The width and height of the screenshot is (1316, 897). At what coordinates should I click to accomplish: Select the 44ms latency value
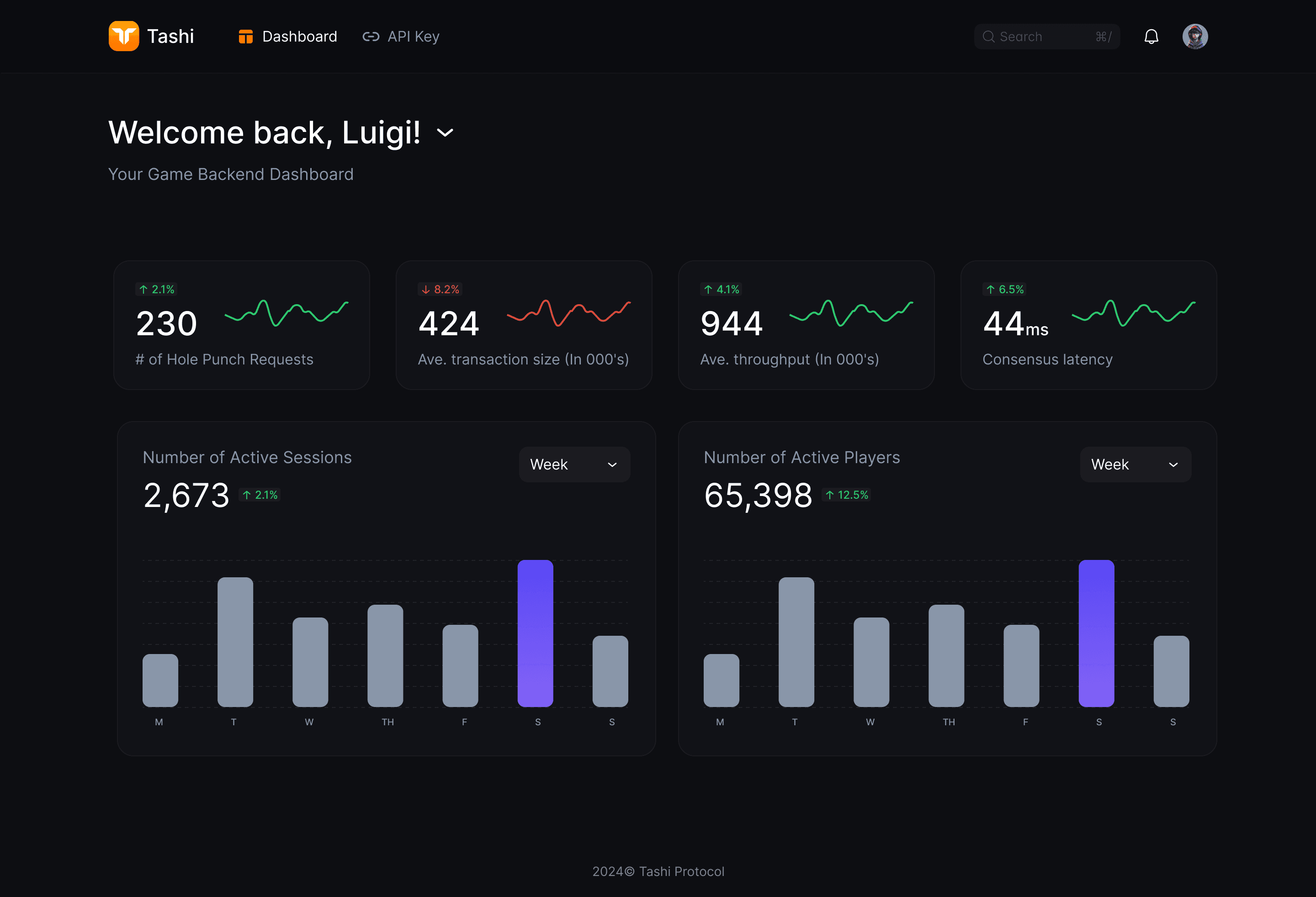pos(1016,324)
